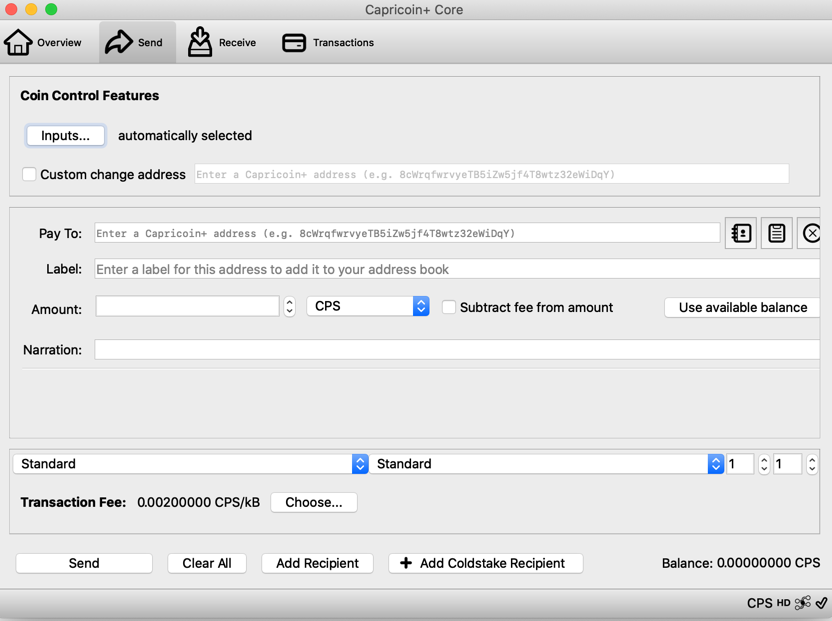Enable Custom change address checkbox

(x=29, y=174)
